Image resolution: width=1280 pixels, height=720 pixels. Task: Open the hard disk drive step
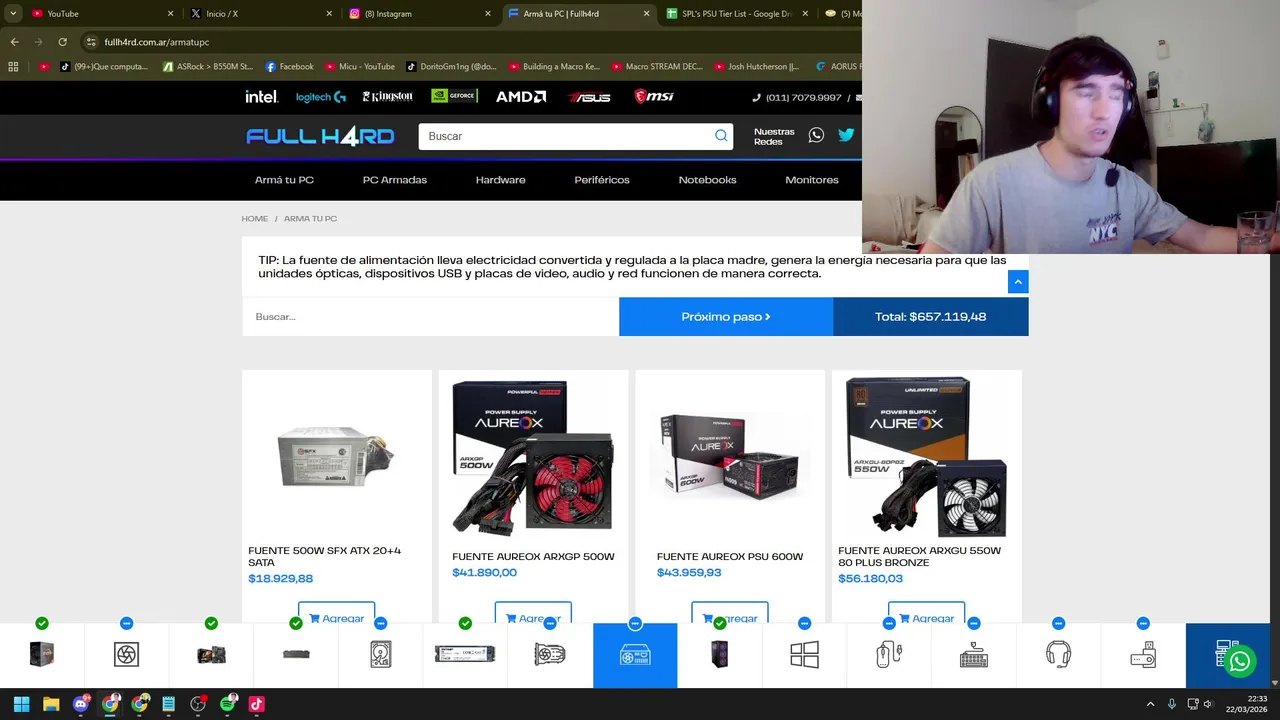pos(380,655)
